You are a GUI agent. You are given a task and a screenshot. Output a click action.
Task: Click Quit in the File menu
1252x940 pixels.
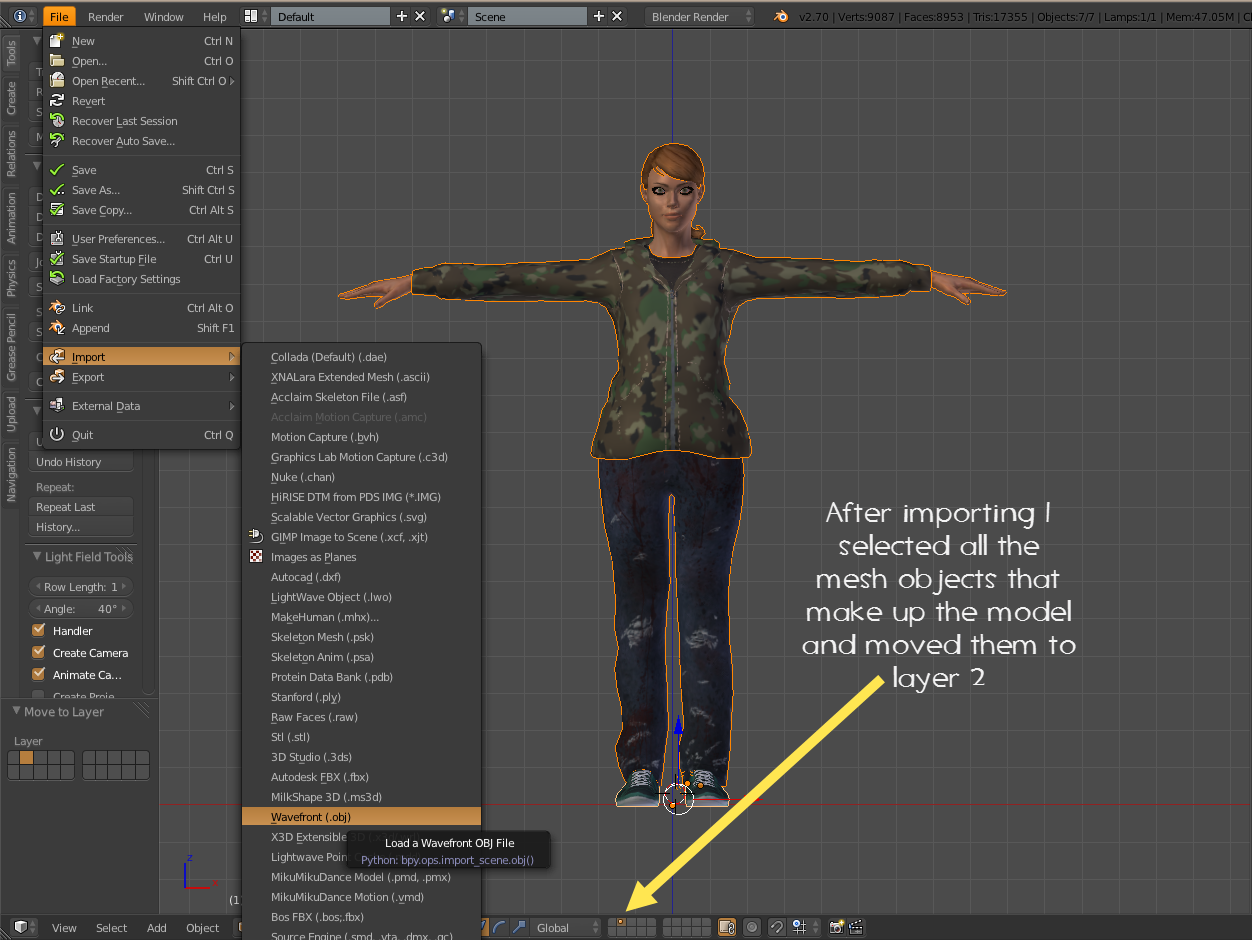[141, 435]
